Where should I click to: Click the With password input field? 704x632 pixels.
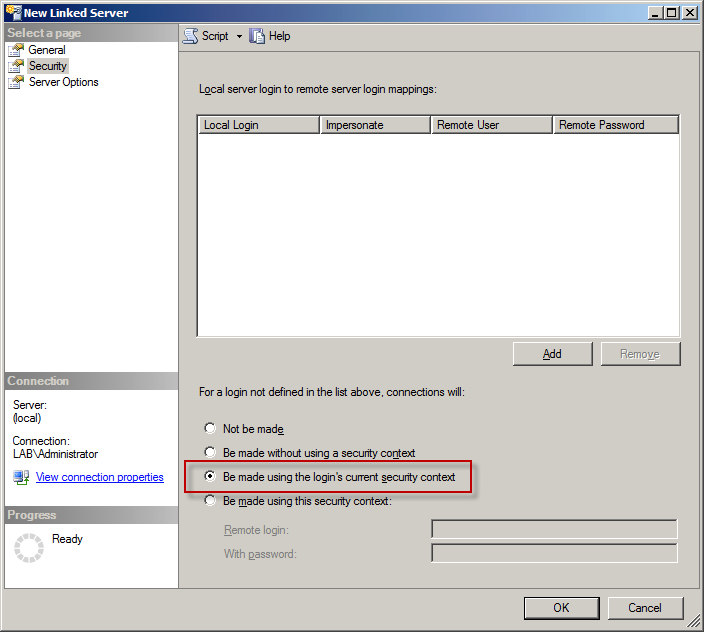[x=554, y=553]
